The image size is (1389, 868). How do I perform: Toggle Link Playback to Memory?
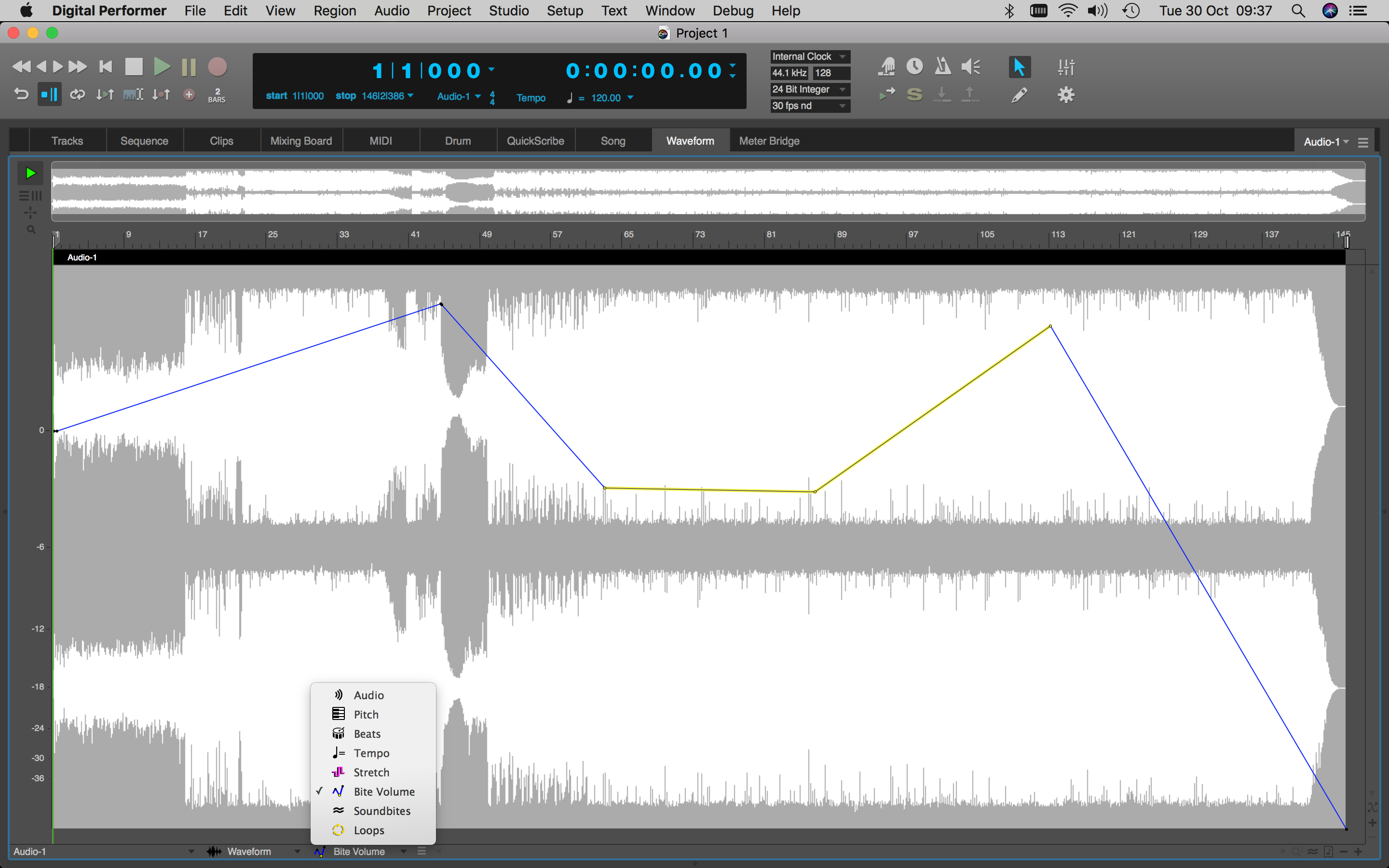[105, 94]
